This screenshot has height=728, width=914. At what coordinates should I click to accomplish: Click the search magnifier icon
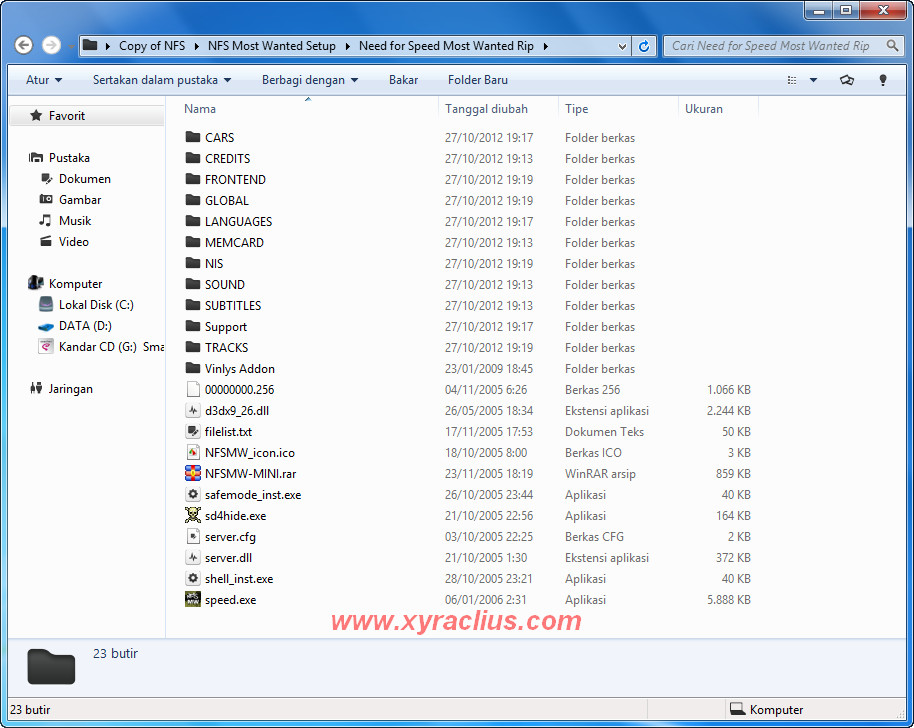click(x=892, y=45)
